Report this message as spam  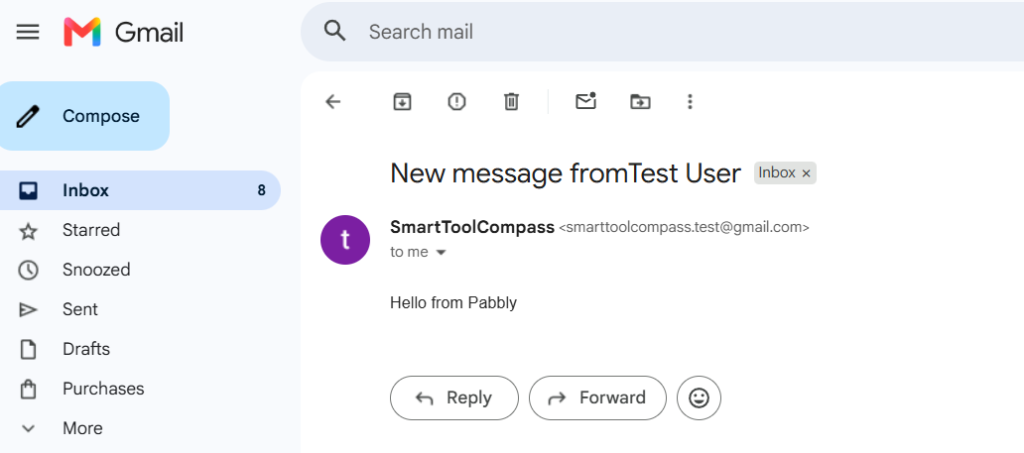pos(456,101)
